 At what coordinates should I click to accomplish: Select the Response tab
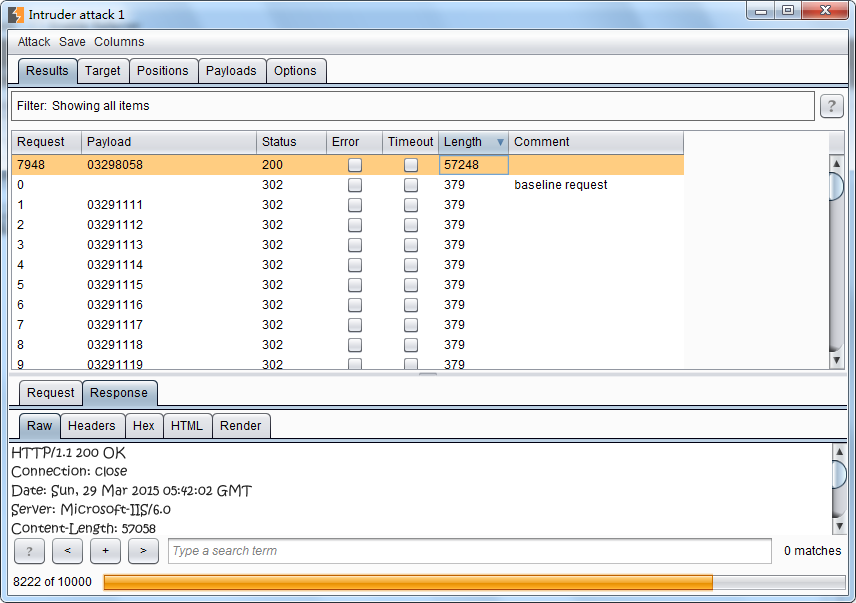119,393
